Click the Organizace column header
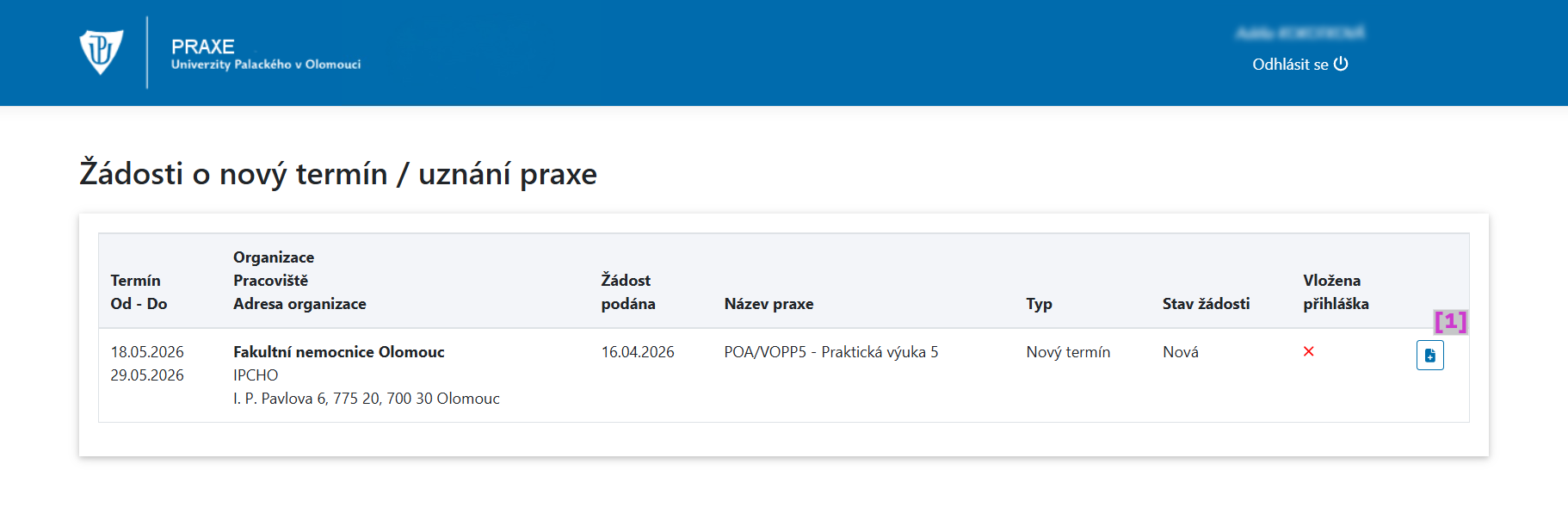 274,257
